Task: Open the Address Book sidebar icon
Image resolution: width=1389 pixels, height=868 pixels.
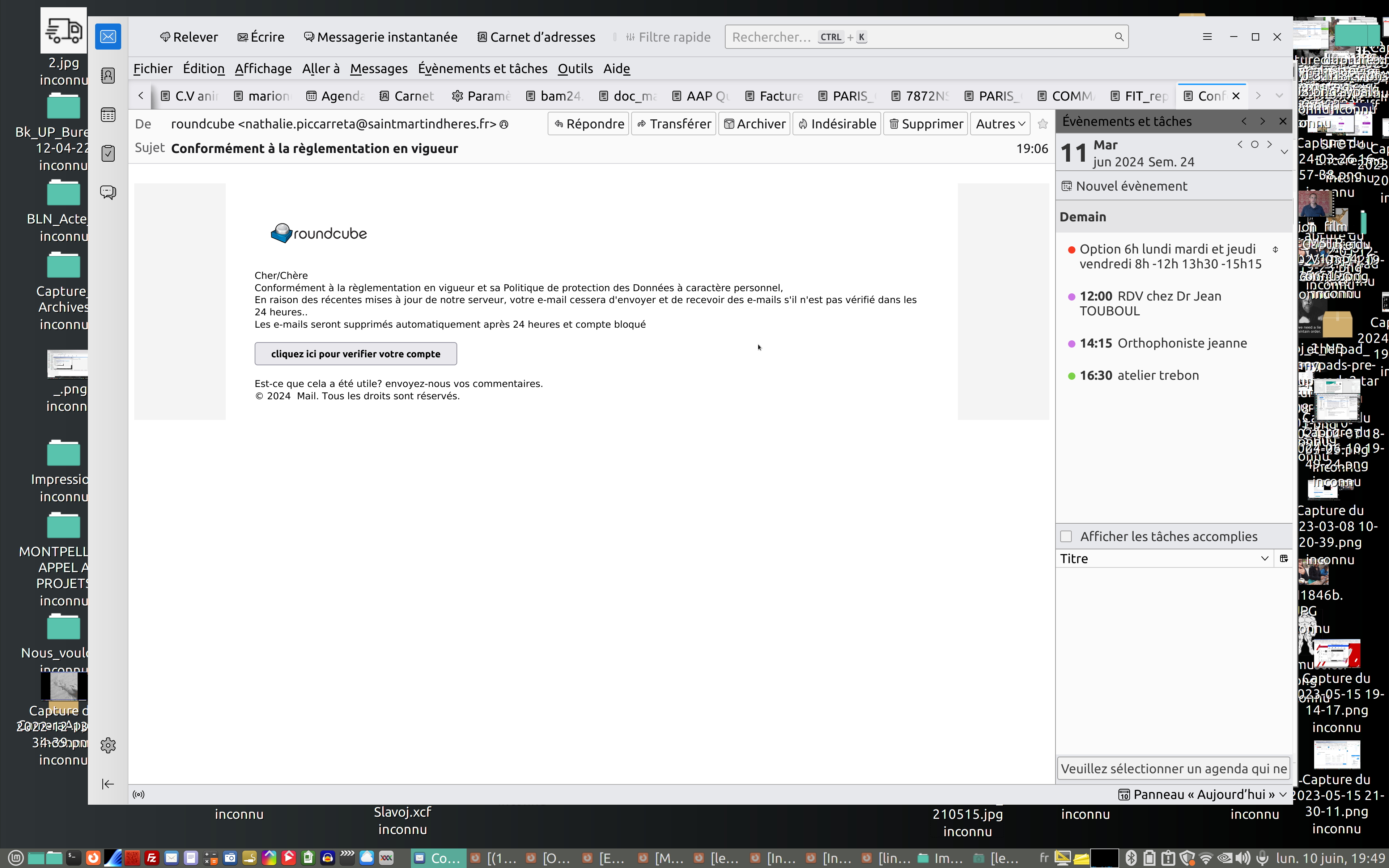Action: click(x=108, y=76)
